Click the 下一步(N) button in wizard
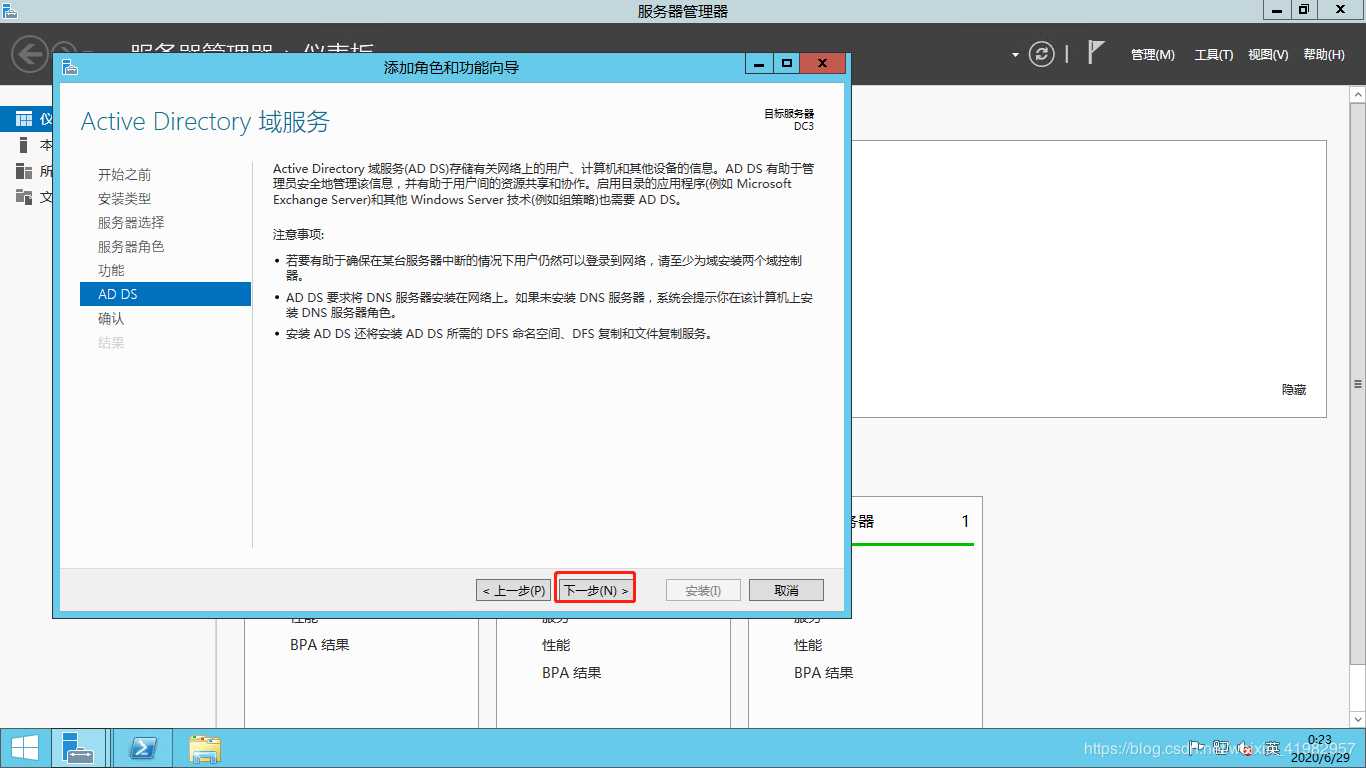 596,590
